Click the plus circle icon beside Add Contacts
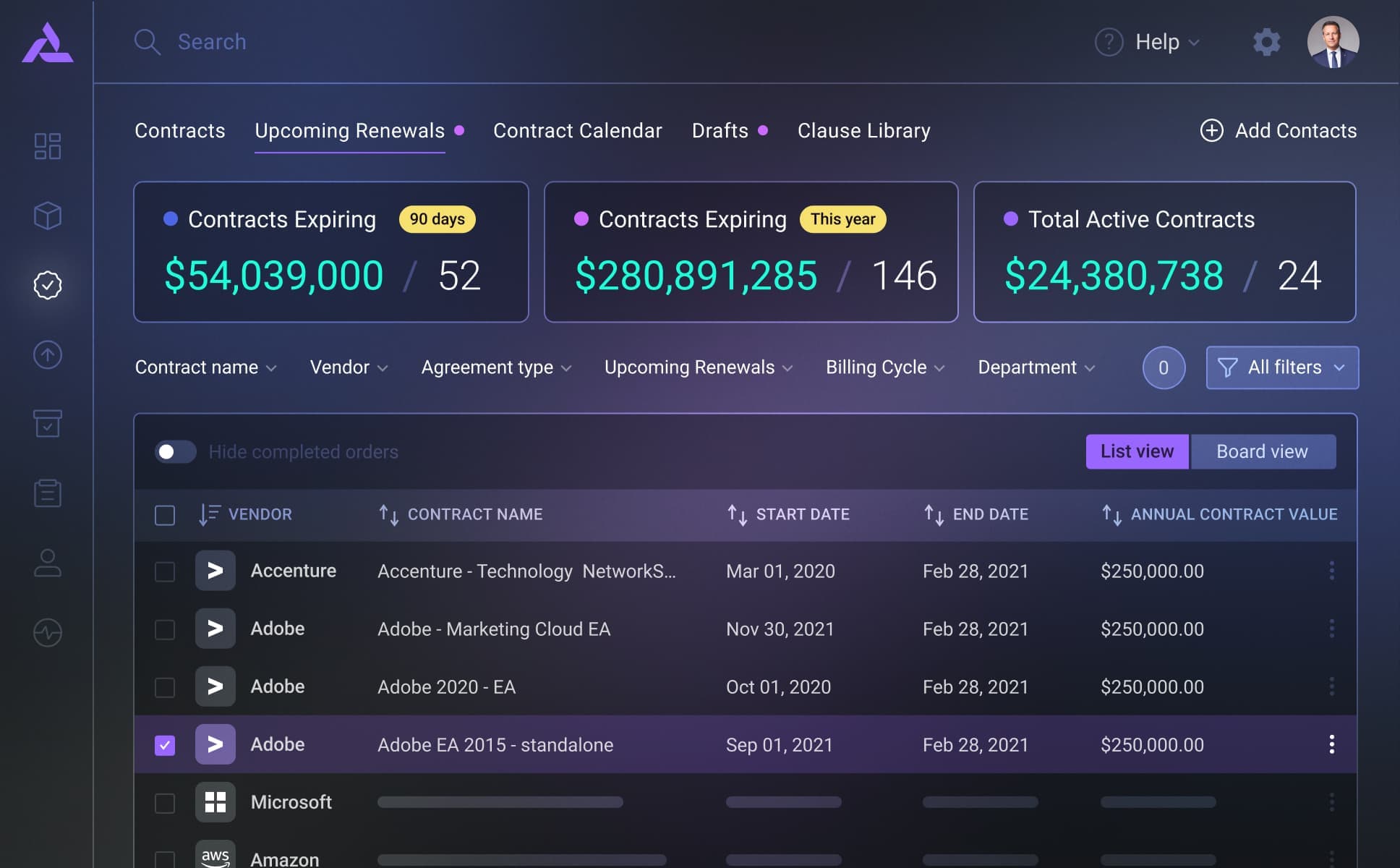Screen dimensions: 1400x868 (x=1211, y=130)
